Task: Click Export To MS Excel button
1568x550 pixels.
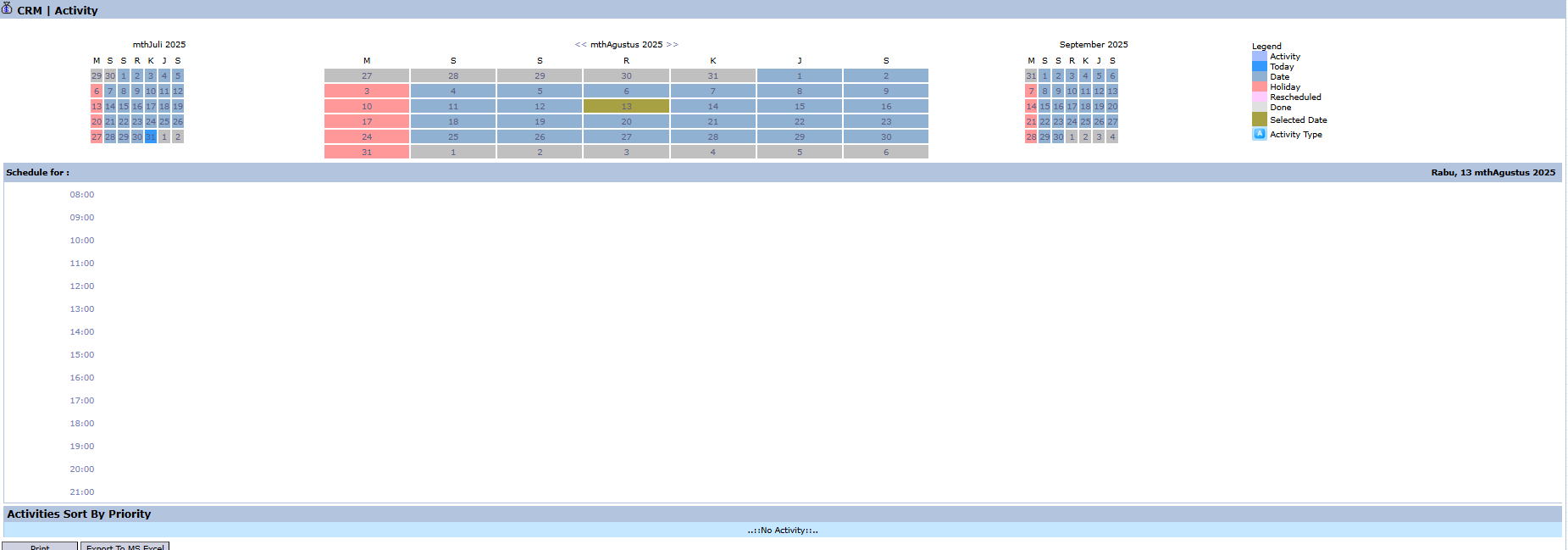Action: tap(125, 547)
